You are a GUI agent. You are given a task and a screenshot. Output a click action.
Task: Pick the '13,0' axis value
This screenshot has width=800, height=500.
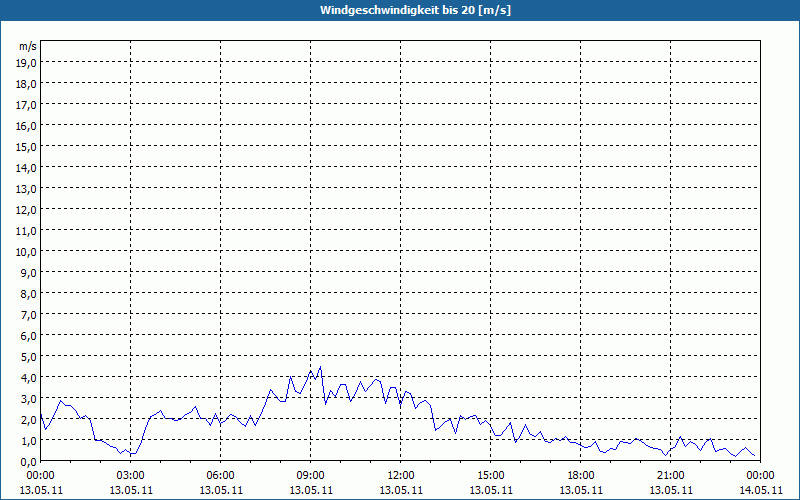(28, 189)
